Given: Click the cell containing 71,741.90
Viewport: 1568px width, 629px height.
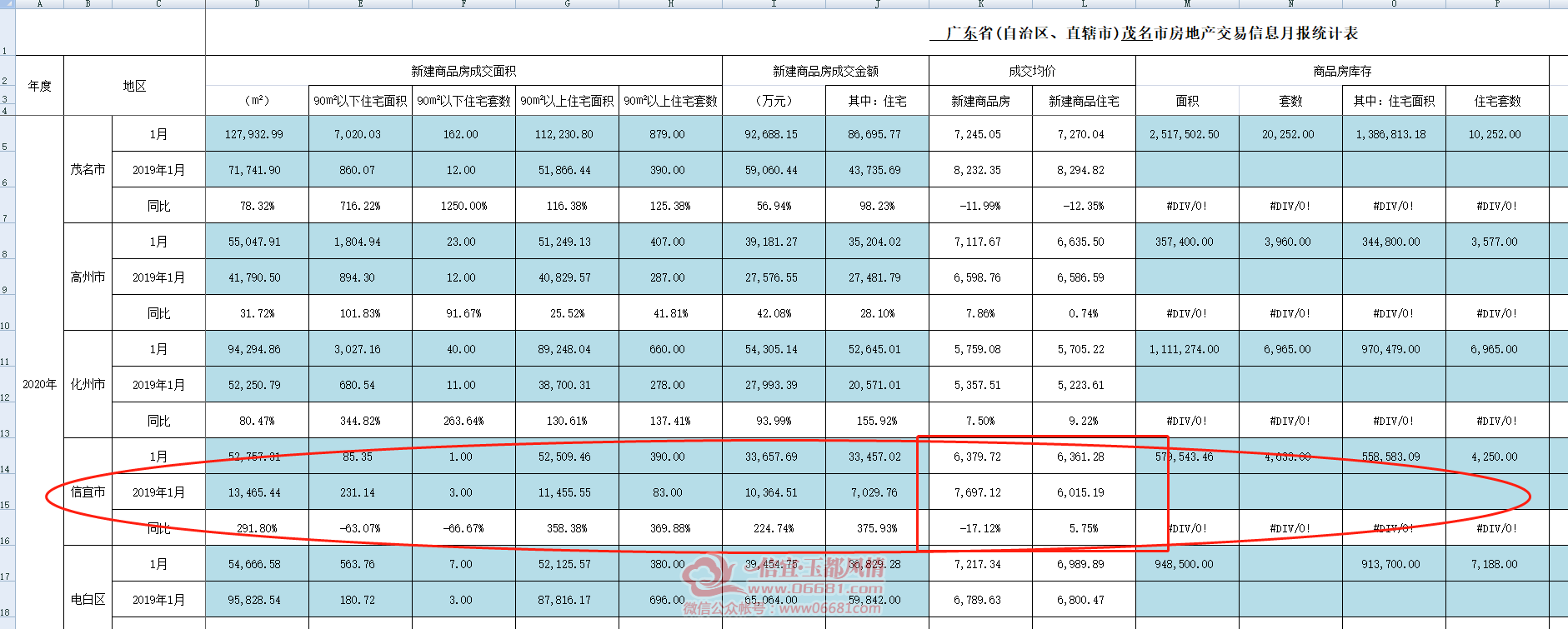Looking at the screenshot, I should [x=257, y=169].
